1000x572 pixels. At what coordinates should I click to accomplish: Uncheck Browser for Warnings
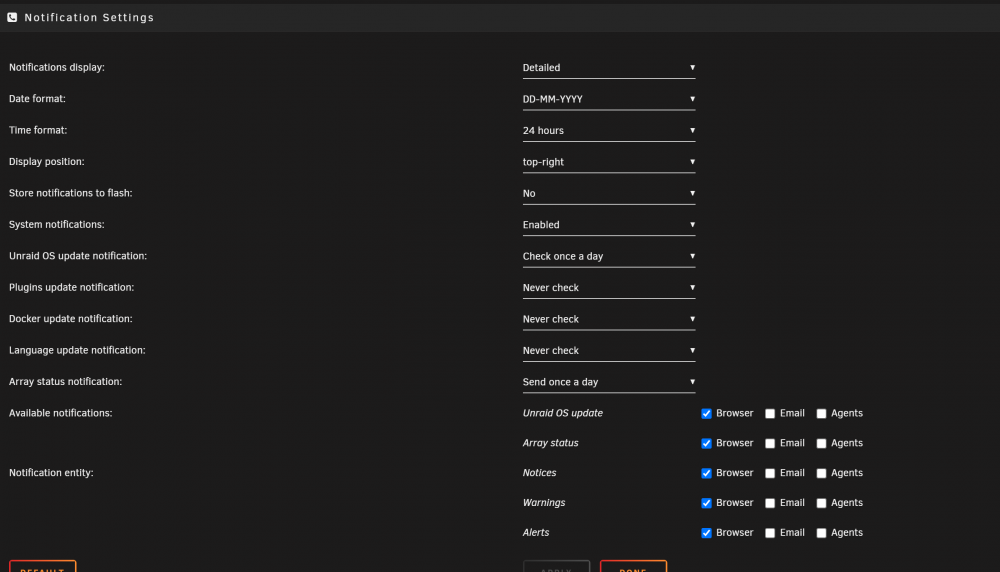(706, 503)
